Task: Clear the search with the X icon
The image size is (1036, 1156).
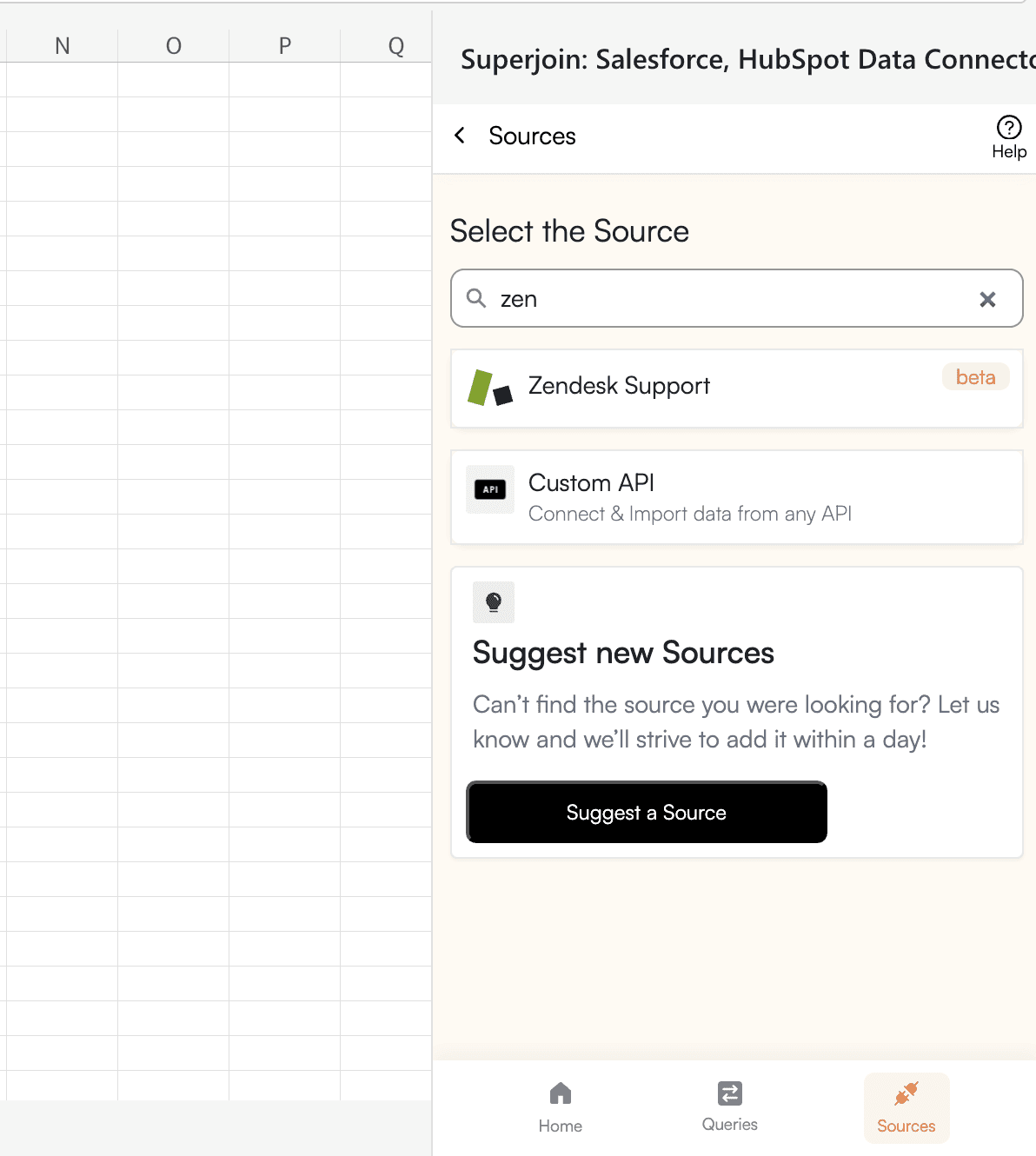Action: point(987,299)
